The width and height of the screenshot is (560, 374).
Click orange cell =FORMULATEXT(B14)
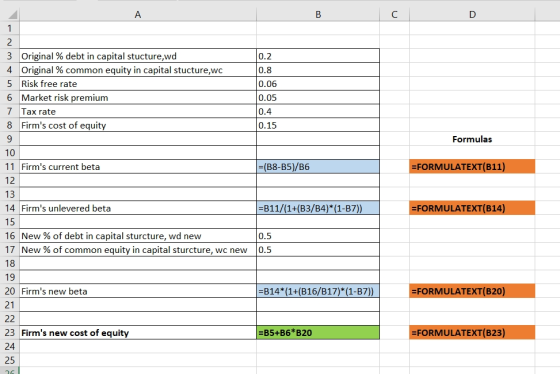pyautogui.click(x=472, y=208)
